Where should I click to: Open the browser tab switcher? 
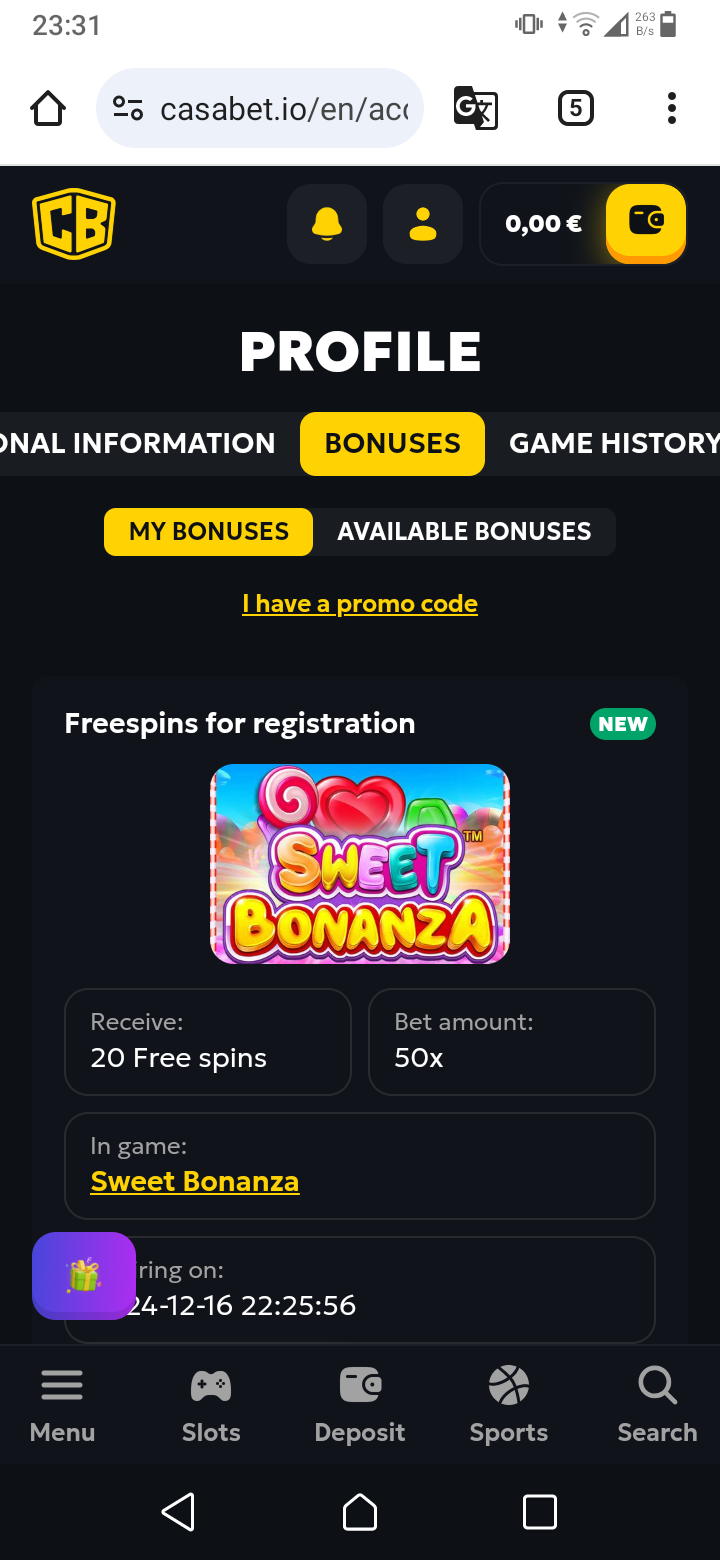tap(575, 108)
